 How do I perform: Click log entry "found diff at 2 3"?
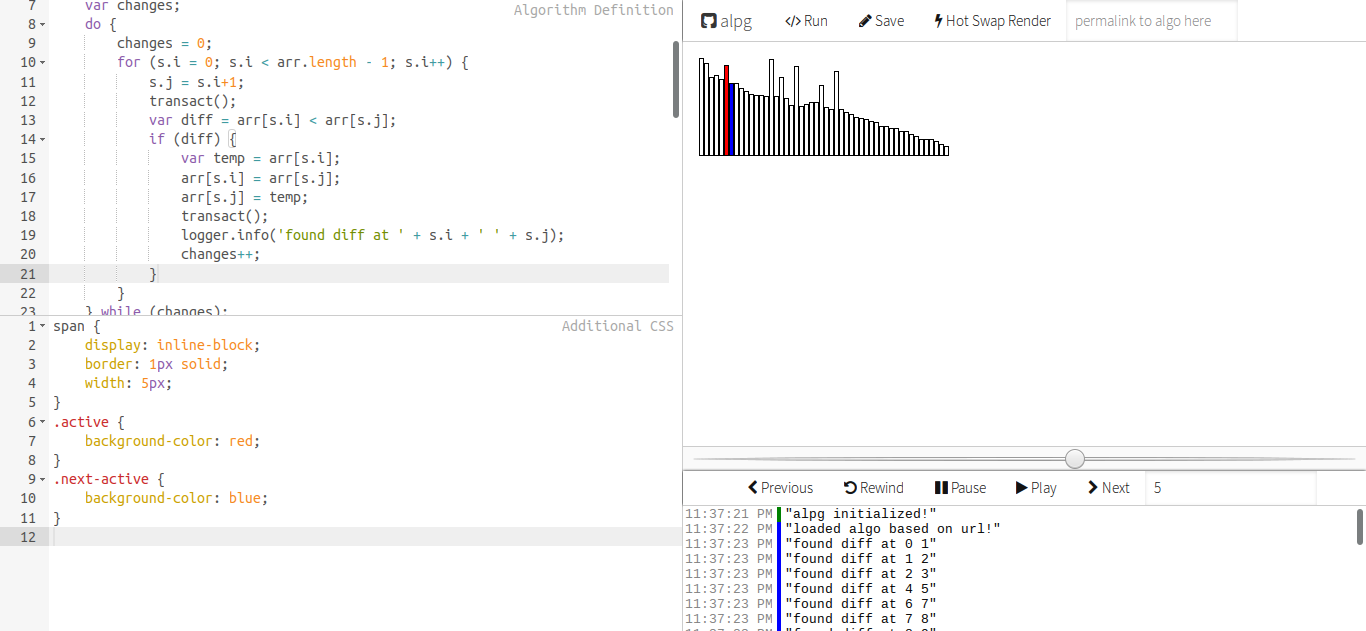(x=860, y=574)
